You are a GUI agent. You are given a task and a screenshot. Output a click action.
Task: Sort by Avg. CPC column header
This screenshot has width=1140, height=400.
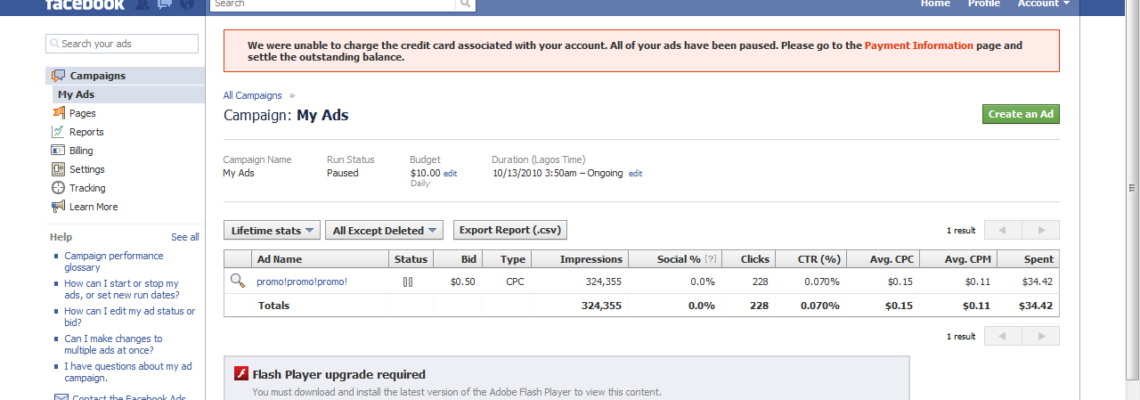[x=883, y=259]
